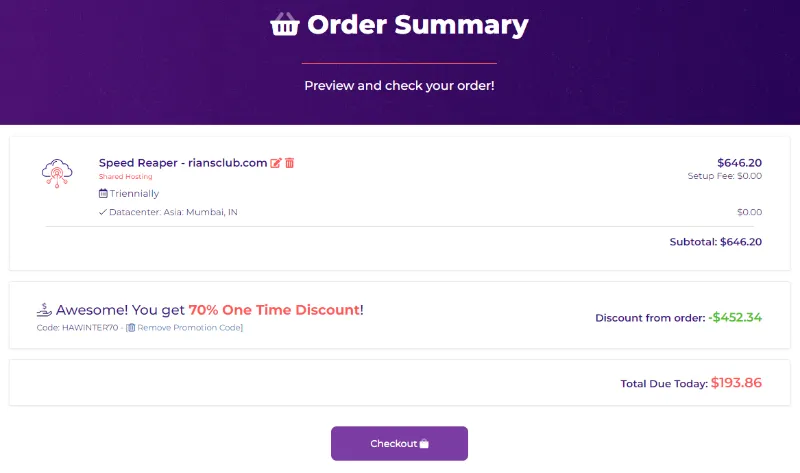The width and height of the screenshot is (800, 473).
Task: Click trash icon beside Remove Promotion Code
Action: click(131, 327)
